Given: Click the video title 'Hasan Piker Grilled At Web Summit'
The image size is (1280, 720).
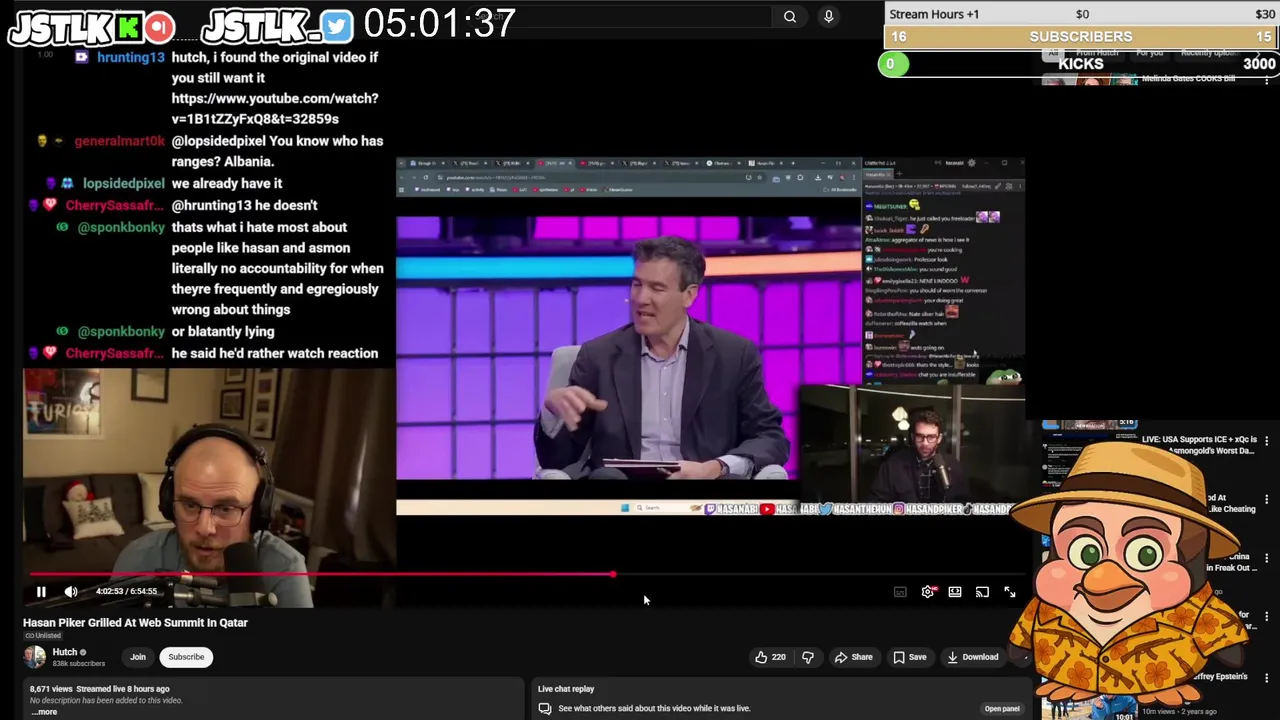Looking at the screenshot, I should (135, 622).
